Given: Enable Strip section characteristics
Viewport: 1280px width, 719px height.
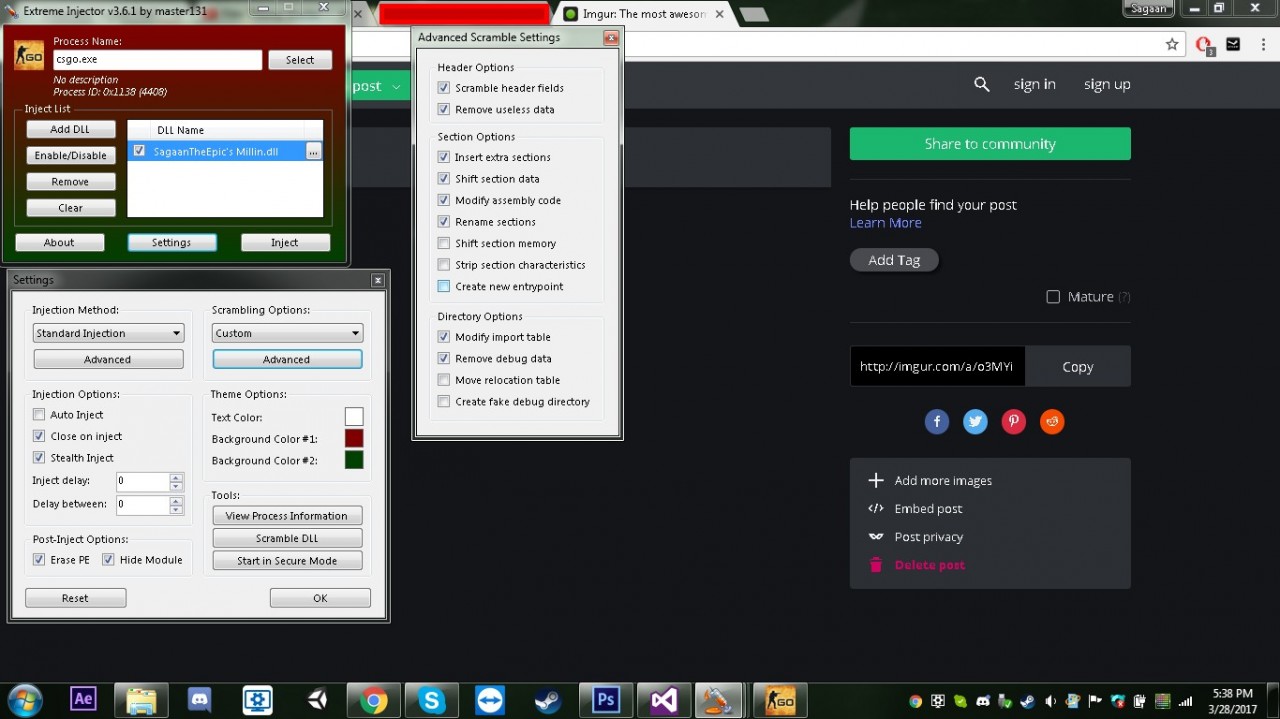Looking at the screenshot, I should point(444,265).
